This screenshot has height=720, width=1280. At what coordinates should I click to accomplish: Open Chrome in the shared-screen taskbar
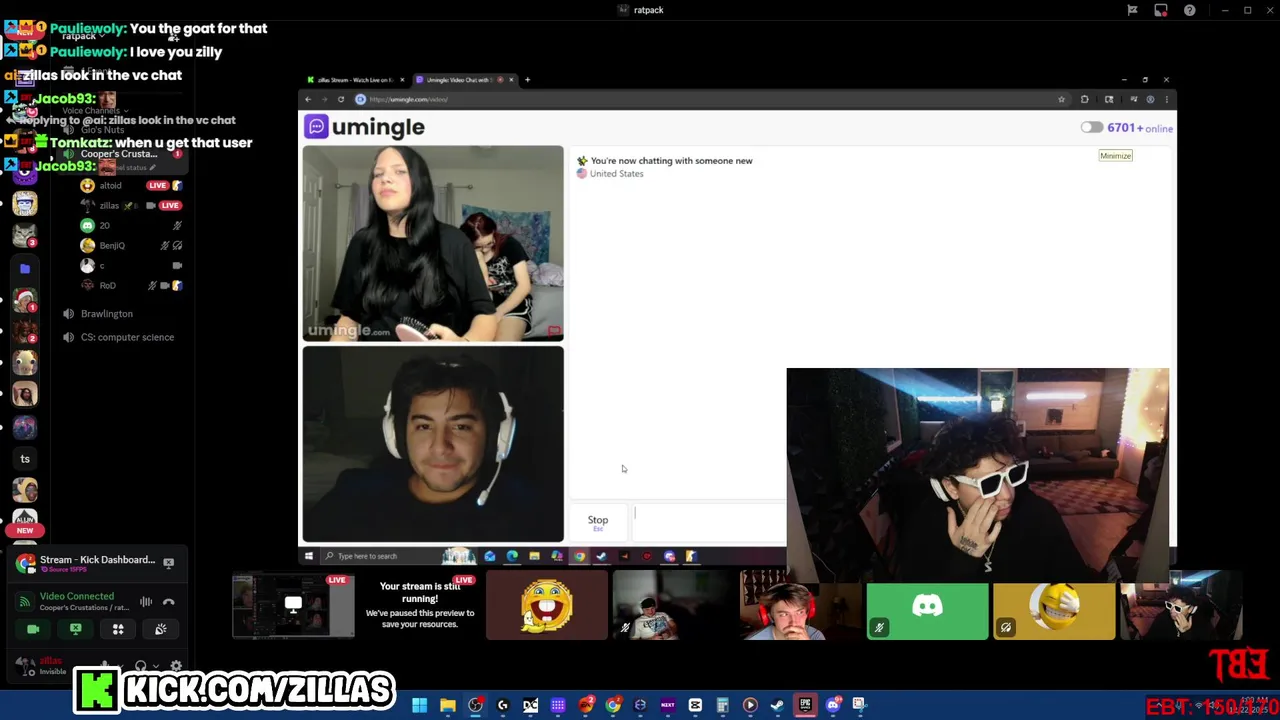coord(579,556)
